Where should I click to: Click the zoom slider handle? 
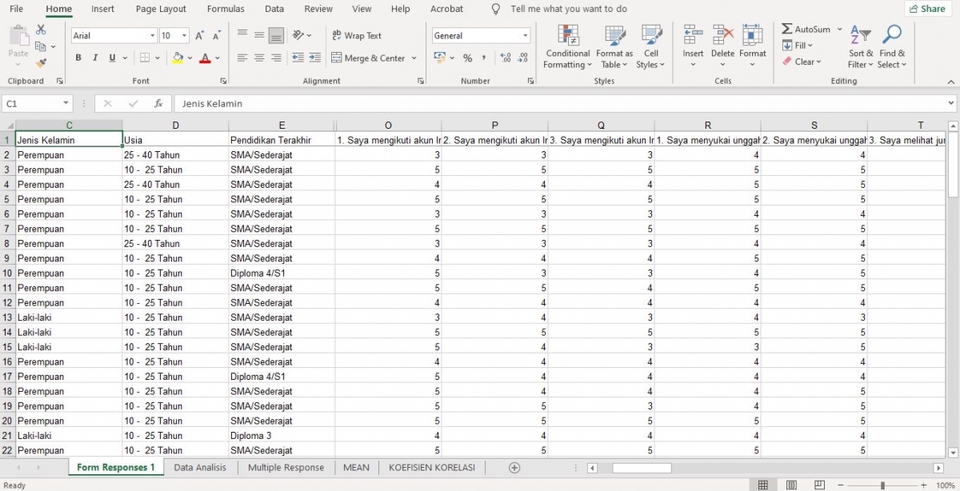coord(882,485)
